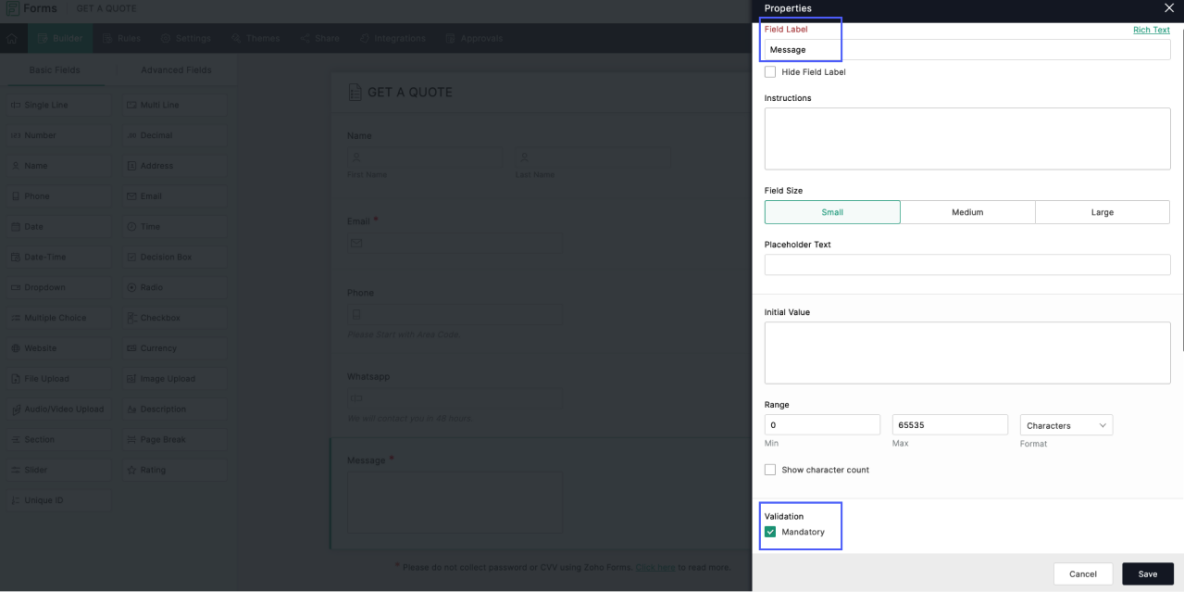Click the Name field person icon
This screenshot has height=592, width=1184.
click(x=15, y=166)
